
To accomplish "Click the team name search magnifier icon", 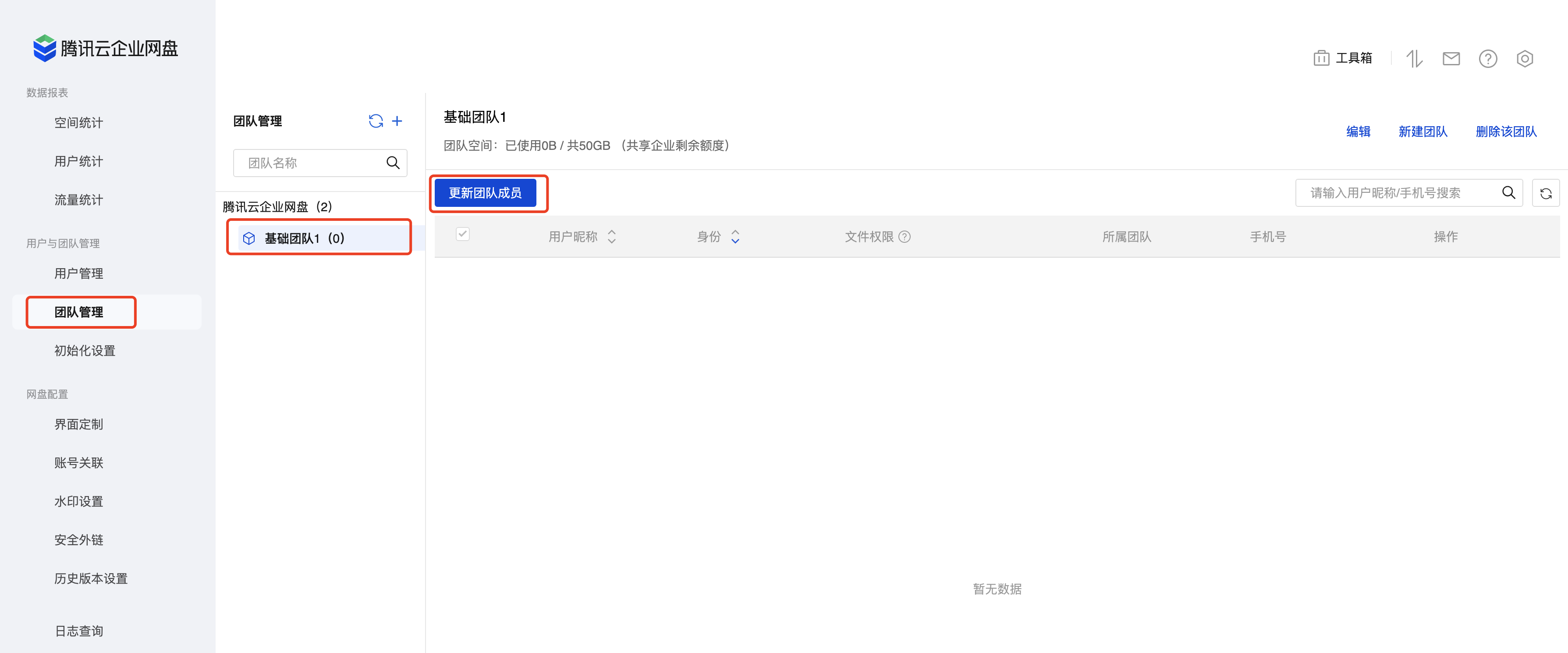I will (393, 163).
